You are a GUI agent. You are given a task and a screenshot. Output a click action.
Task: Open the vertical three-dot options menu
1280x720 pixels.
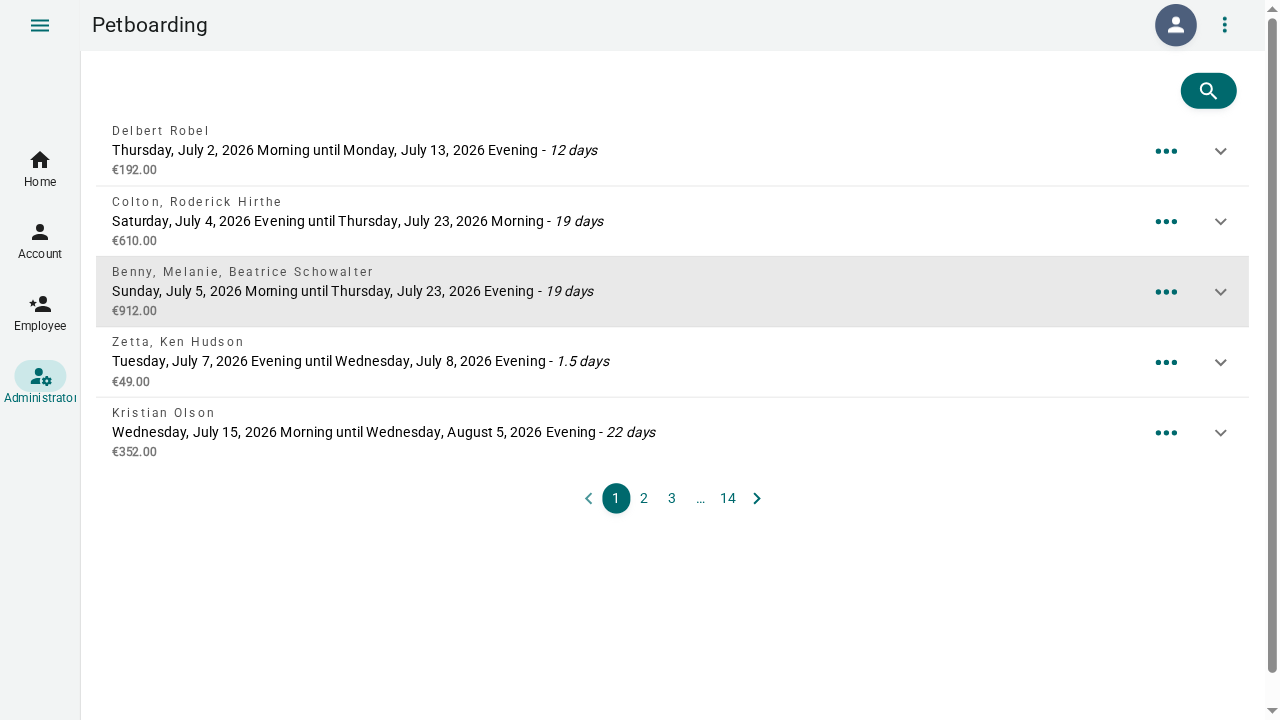[x=1225, y=25]
